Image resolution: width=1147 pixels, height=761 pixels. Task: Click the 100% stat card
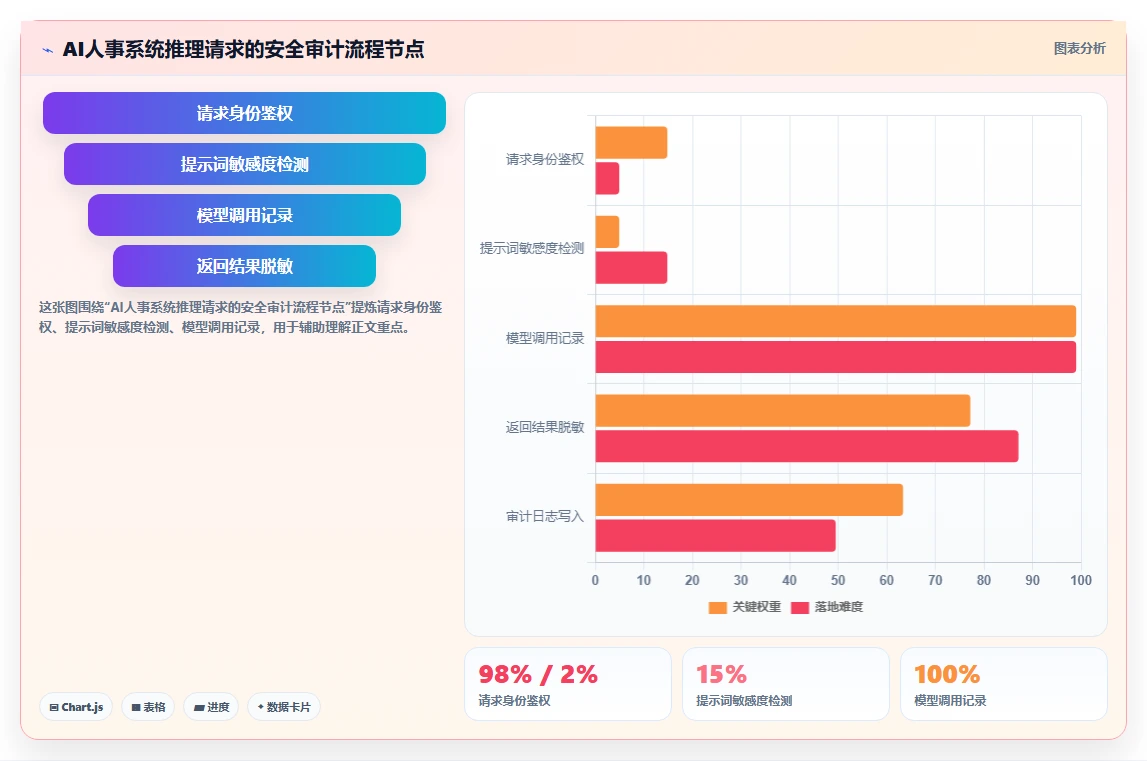pos(1004,684)
